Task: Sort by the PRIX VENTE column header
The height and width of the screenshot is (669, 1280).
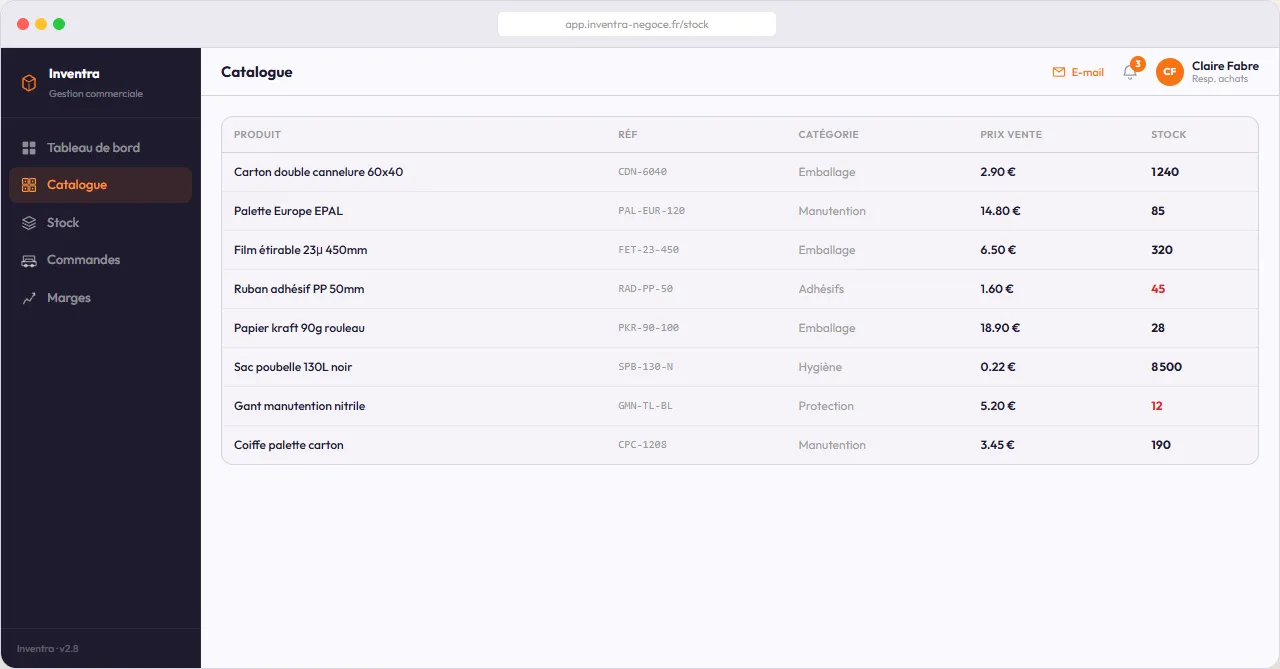Action: tap(1010, 135)
